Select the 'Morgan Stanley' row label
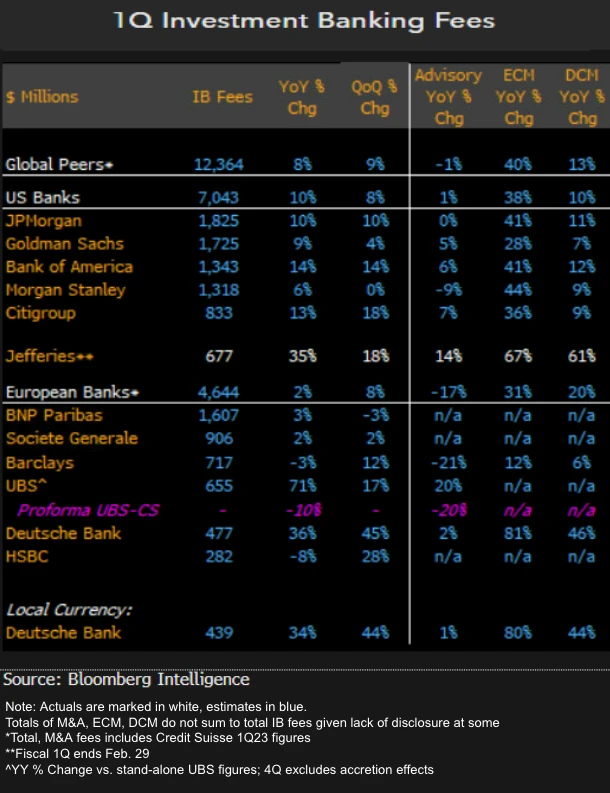Viewport: 610px width, 793px height. 66,290
